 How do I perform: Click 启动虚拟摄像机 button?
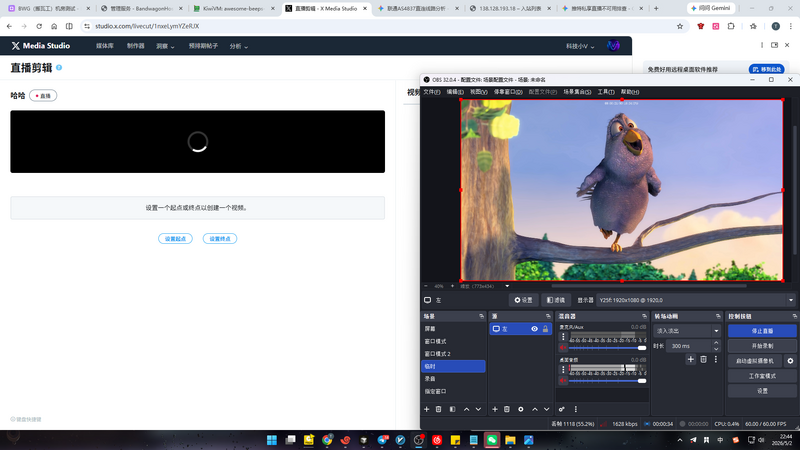755,361
